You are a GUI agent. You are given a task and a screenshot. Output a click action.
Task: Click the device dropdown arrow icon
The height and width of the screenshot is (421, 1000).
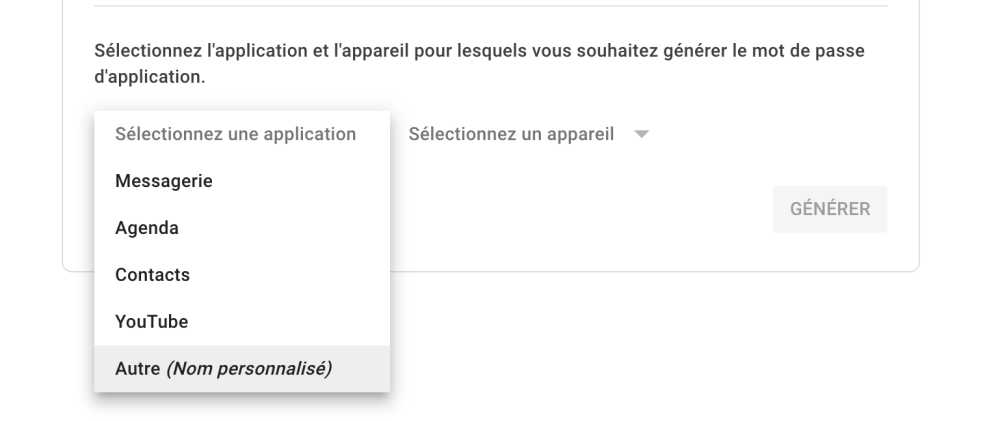click(641, 134)
